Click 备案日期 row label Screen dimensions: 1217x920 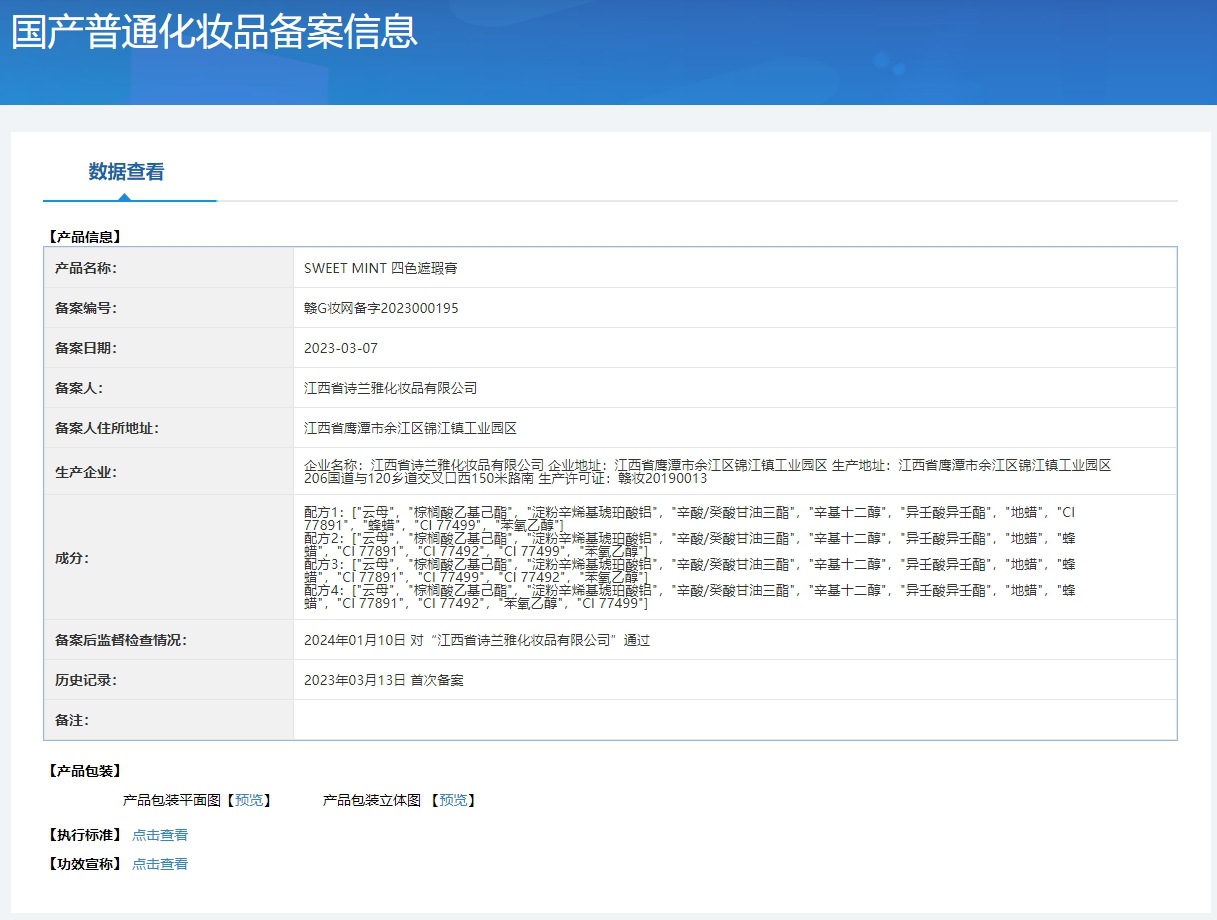click(x=86, y=348)
